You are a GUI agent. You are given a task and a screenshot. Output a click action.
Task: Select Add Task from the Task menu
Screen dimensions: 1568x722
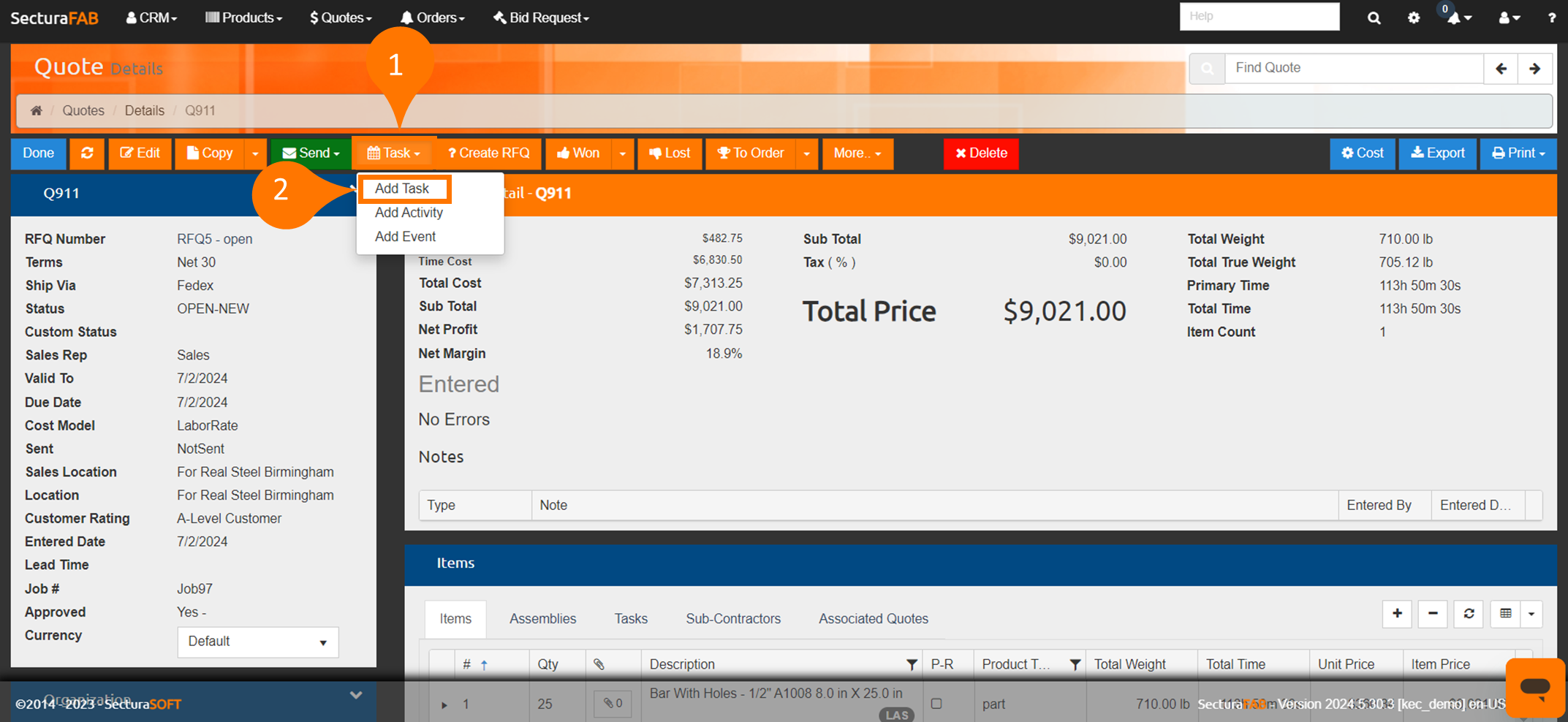click(402, 189)
